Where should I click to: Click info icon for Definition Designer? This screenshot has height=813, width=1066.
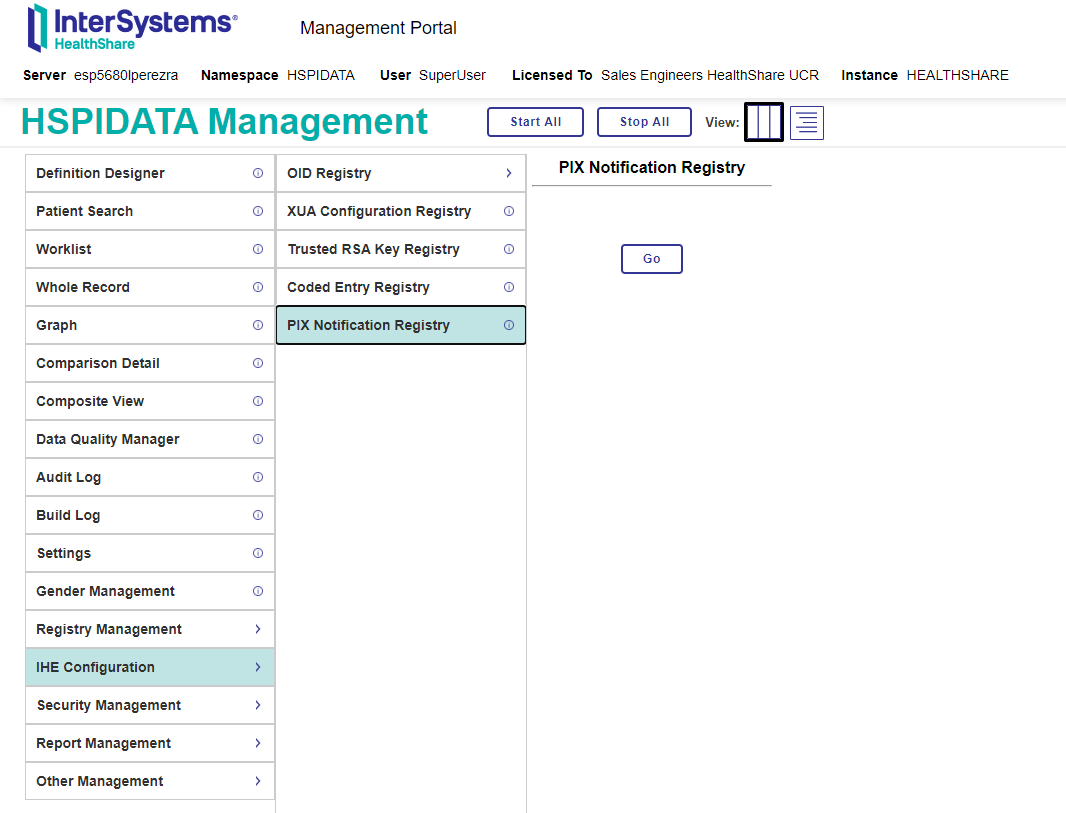tap(258, 173)
